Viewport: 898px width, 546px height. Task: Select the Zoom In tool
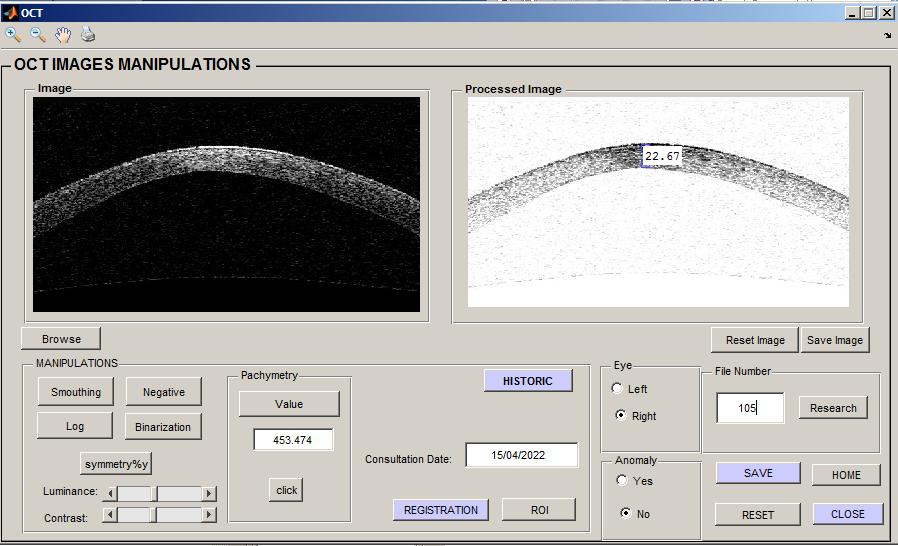(x=13, y=35)
